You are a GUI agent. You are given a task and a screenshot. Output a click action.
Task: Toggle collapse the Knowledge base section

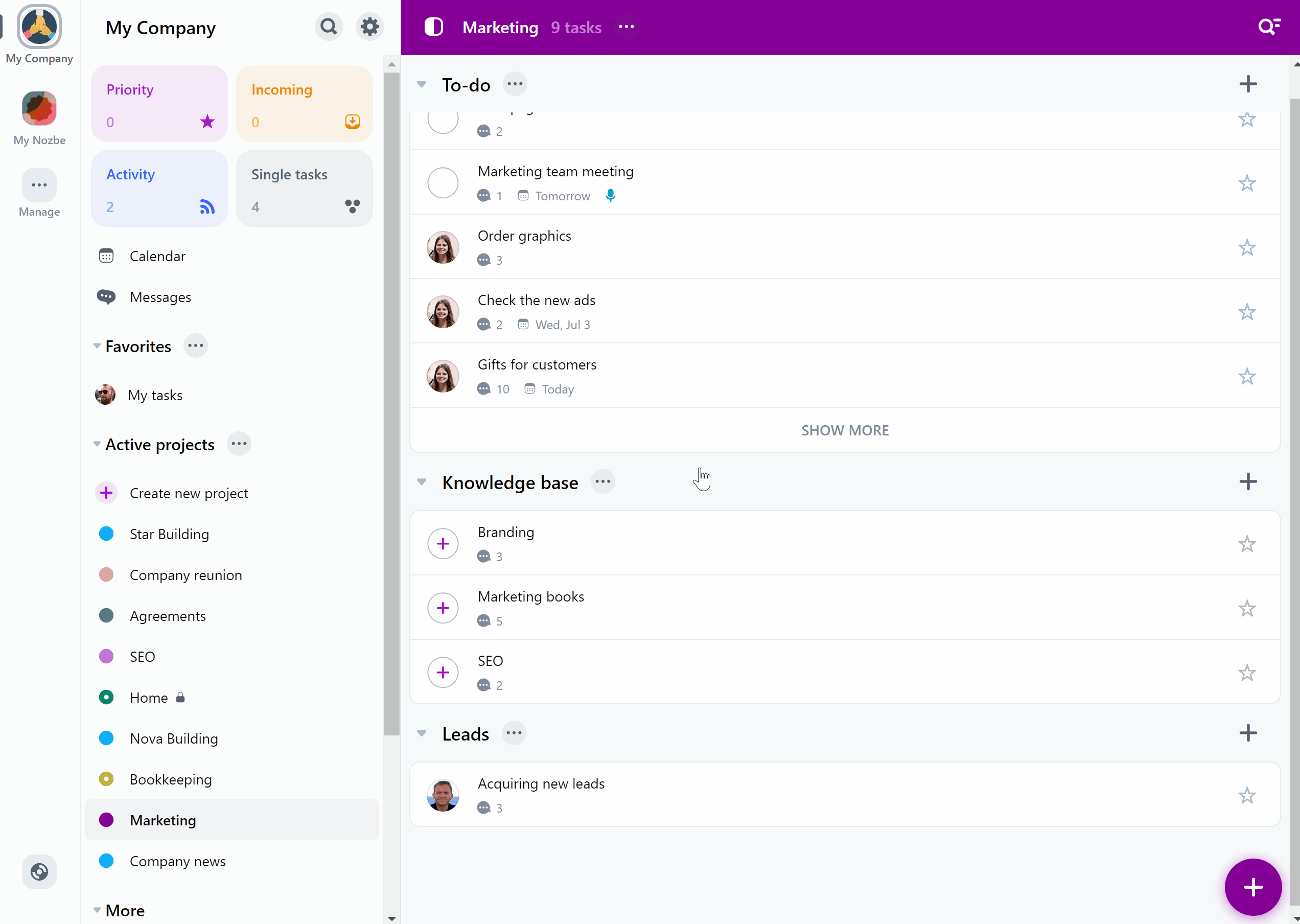click(x=421, y=482)
